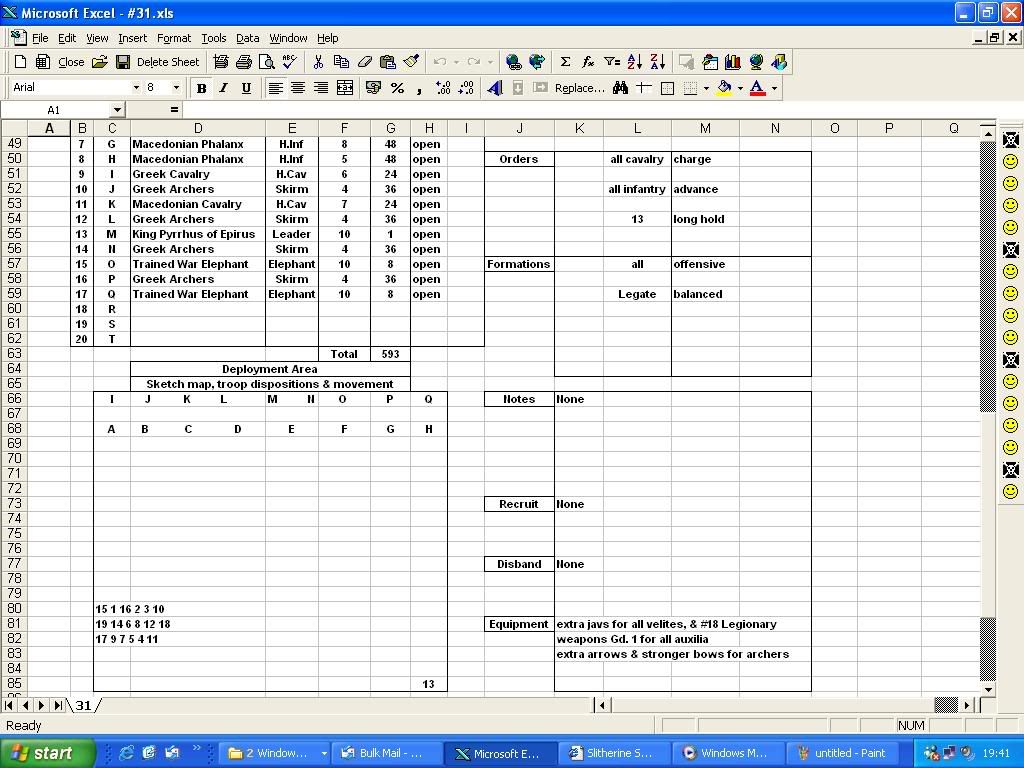
Task: Click the Save floppy disk icon
Action: point(122,62)
